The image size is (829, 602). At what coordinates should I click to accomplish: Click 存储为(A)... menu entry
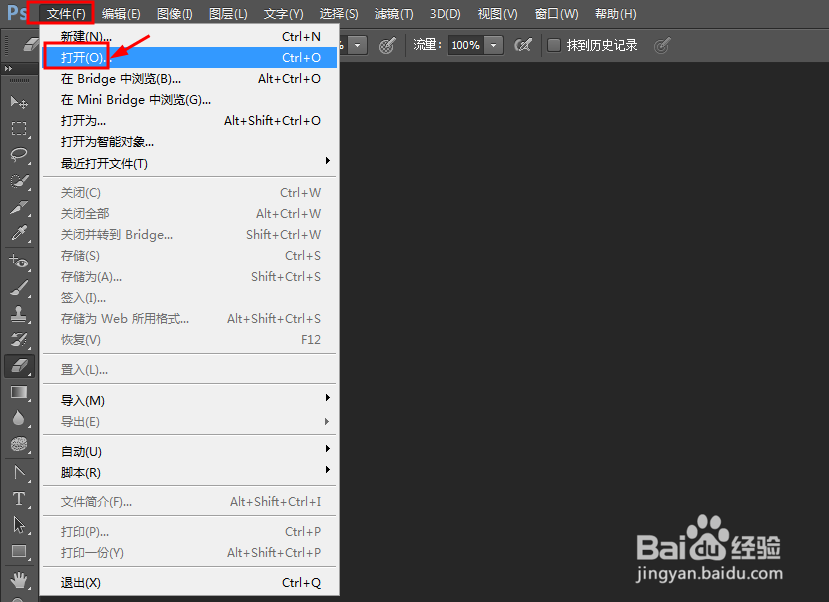pos(190,277)
